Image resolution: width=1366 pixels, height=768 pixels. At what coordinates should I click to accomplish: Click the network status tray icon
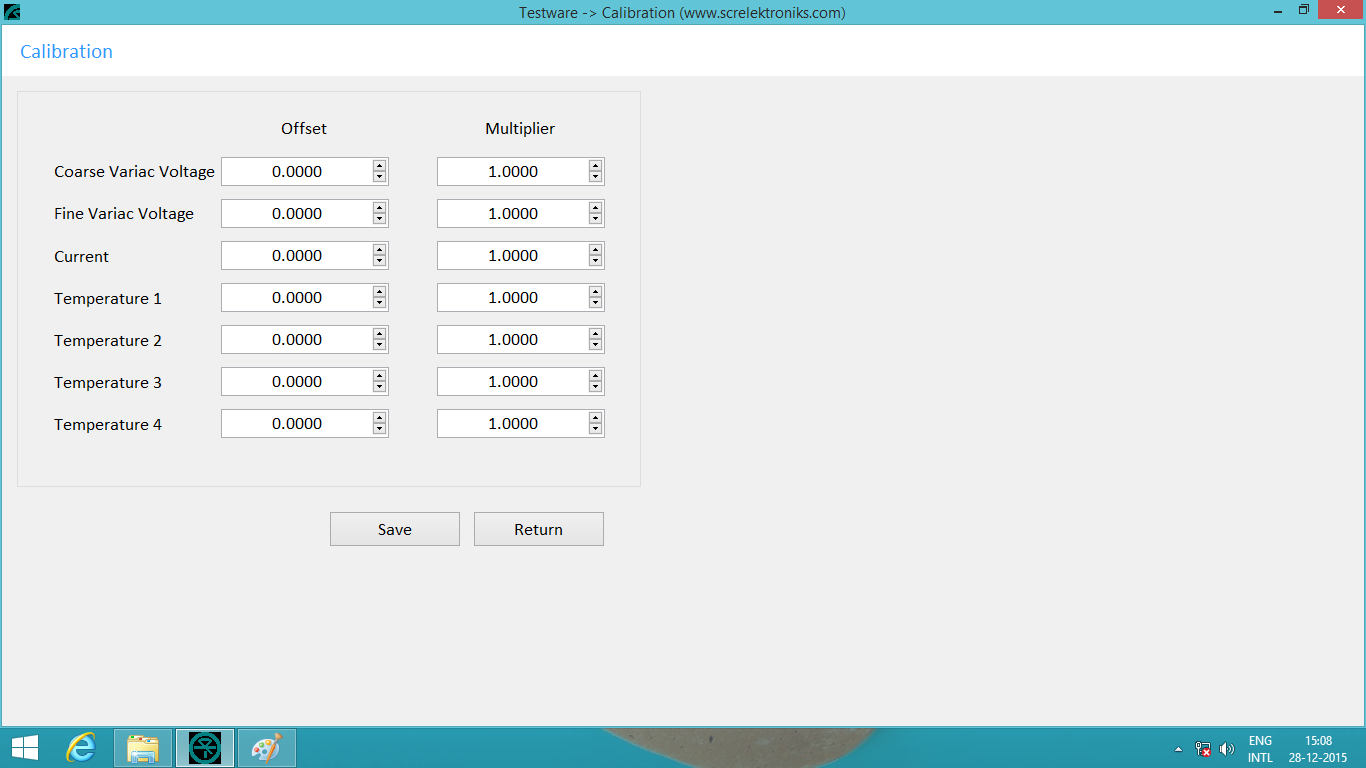1203,749
